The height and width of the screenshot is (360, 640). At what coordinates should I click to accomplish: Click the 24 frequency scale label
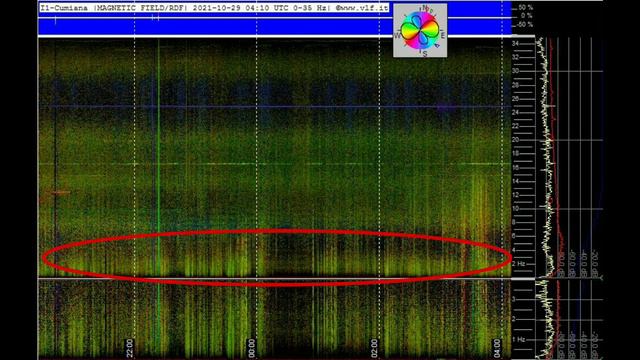(x=516, y=112)
